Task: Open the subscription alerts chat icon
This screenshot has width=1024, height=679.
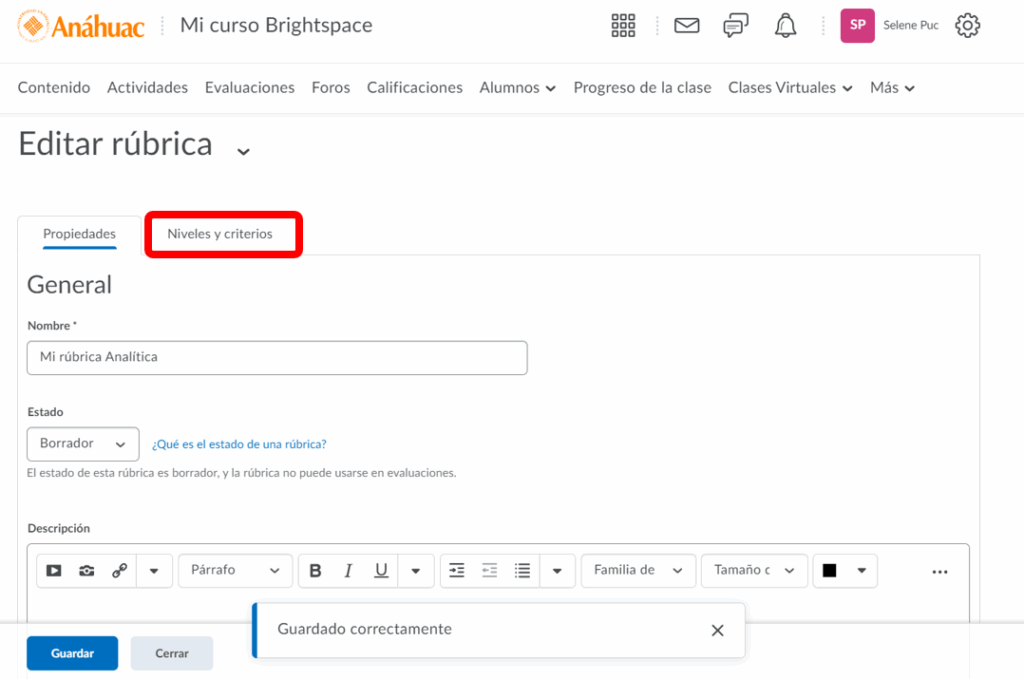Action: pos(736,26)
